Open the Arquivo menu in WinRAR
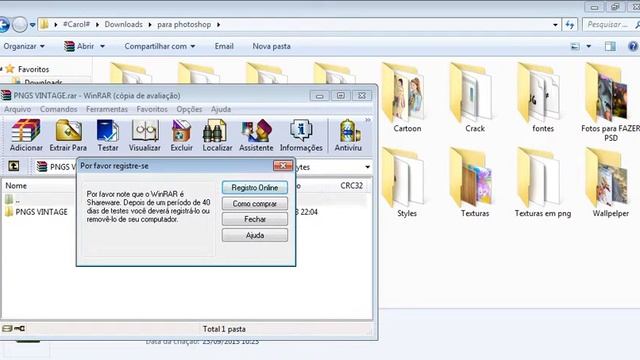 (17, 109)
